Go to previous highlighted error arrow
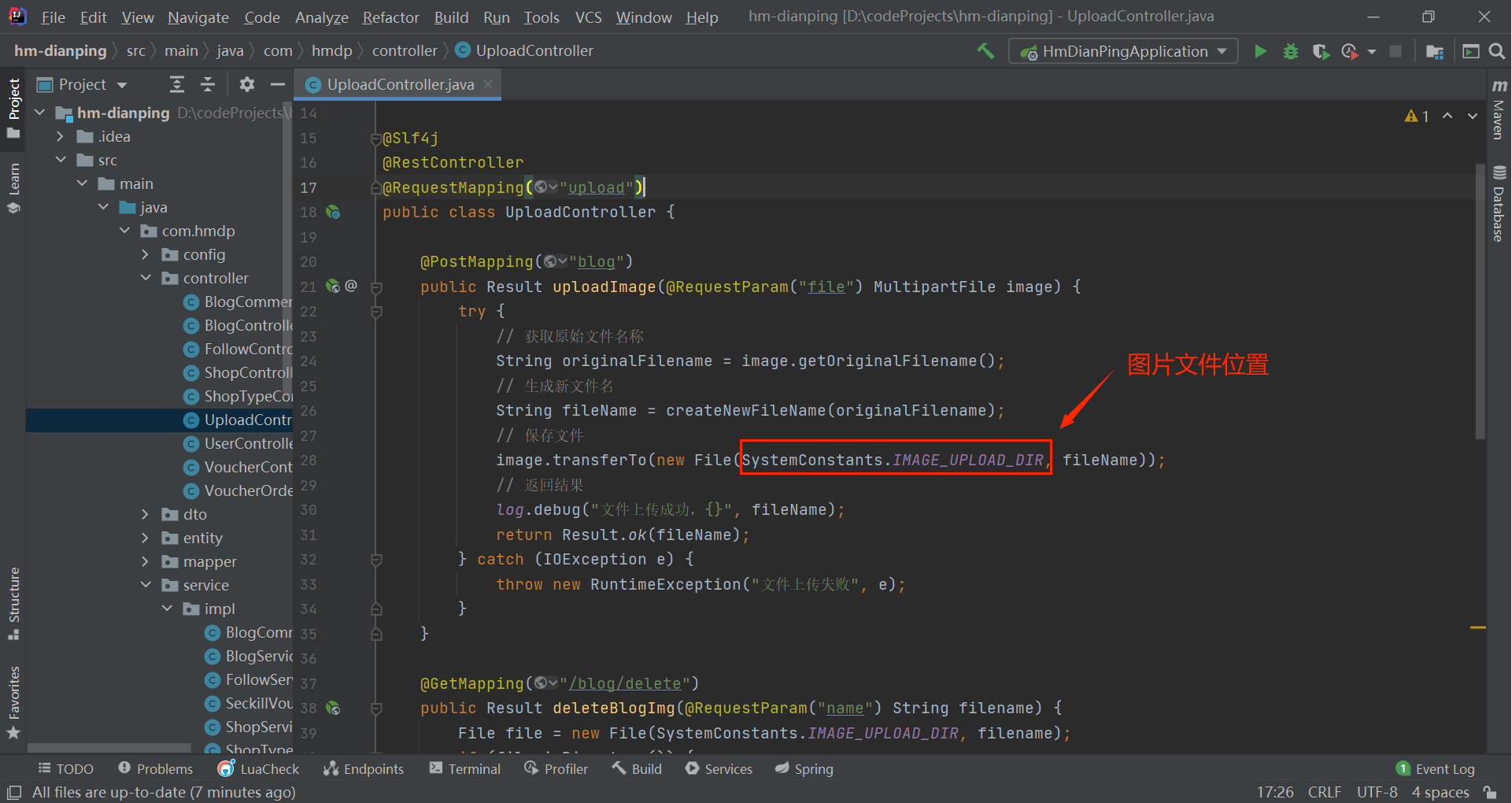The width and height of the screenshot is (1512, 803). coord(1447,116)
